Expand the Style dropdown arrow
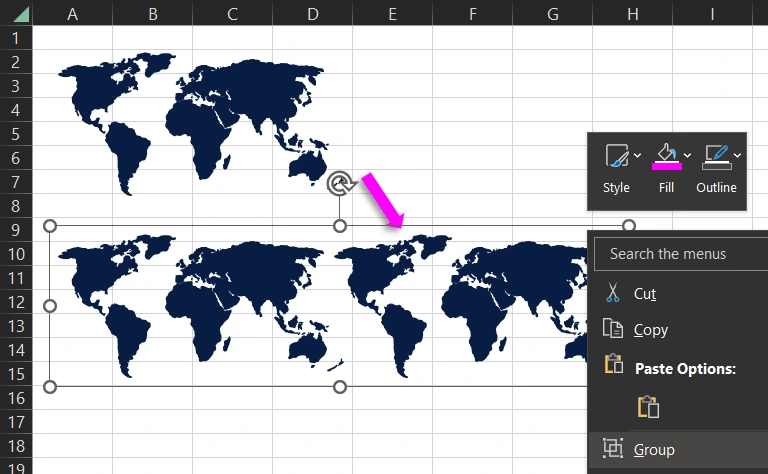This screenshot has height=474, width=768. click(637, 156)
